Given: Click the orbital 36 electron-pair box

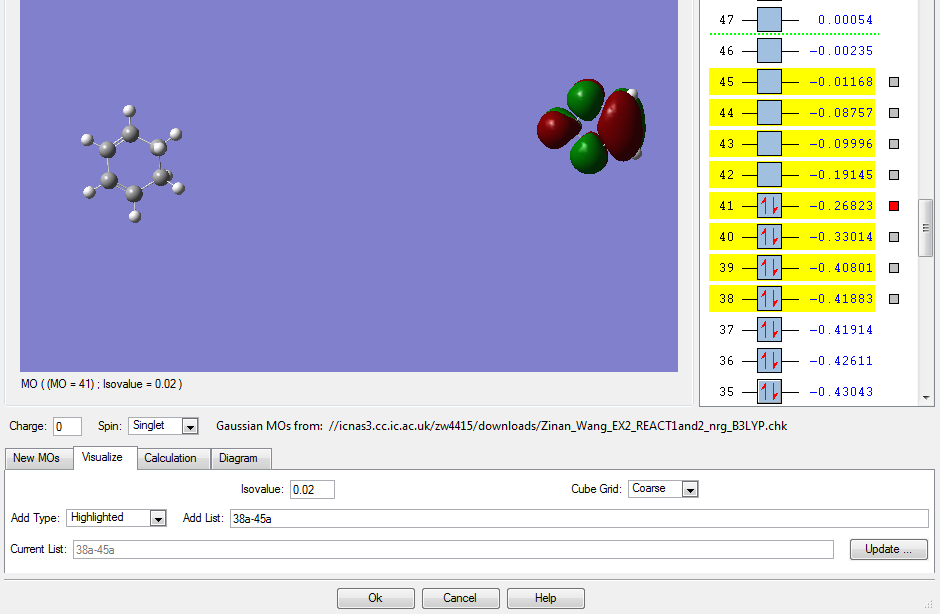Looking at the screenshot, I should [769, 361].
